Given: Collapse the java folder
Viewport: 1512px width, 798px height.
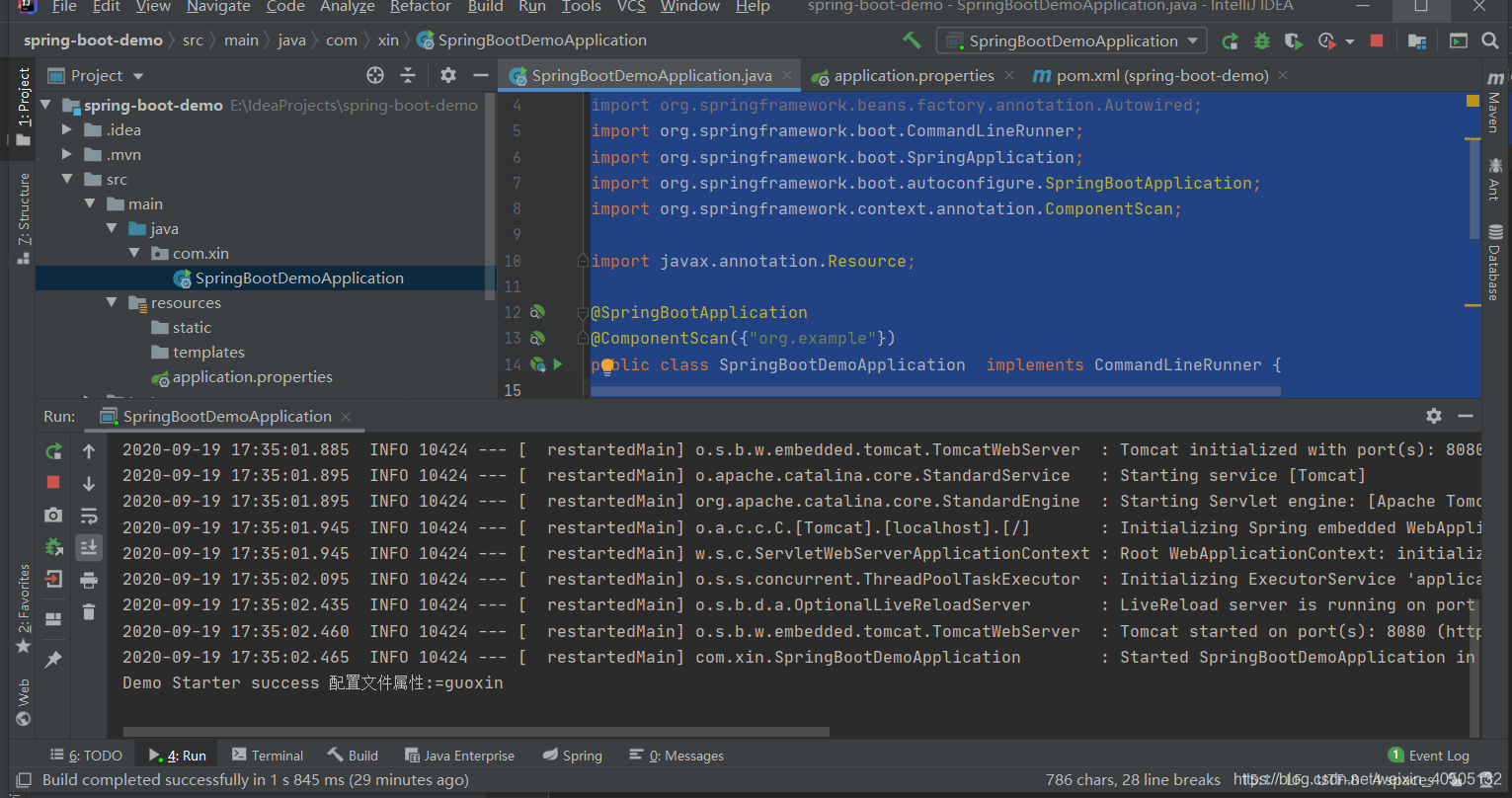Looking at the screenshot, I should click(x=112, y=228).
